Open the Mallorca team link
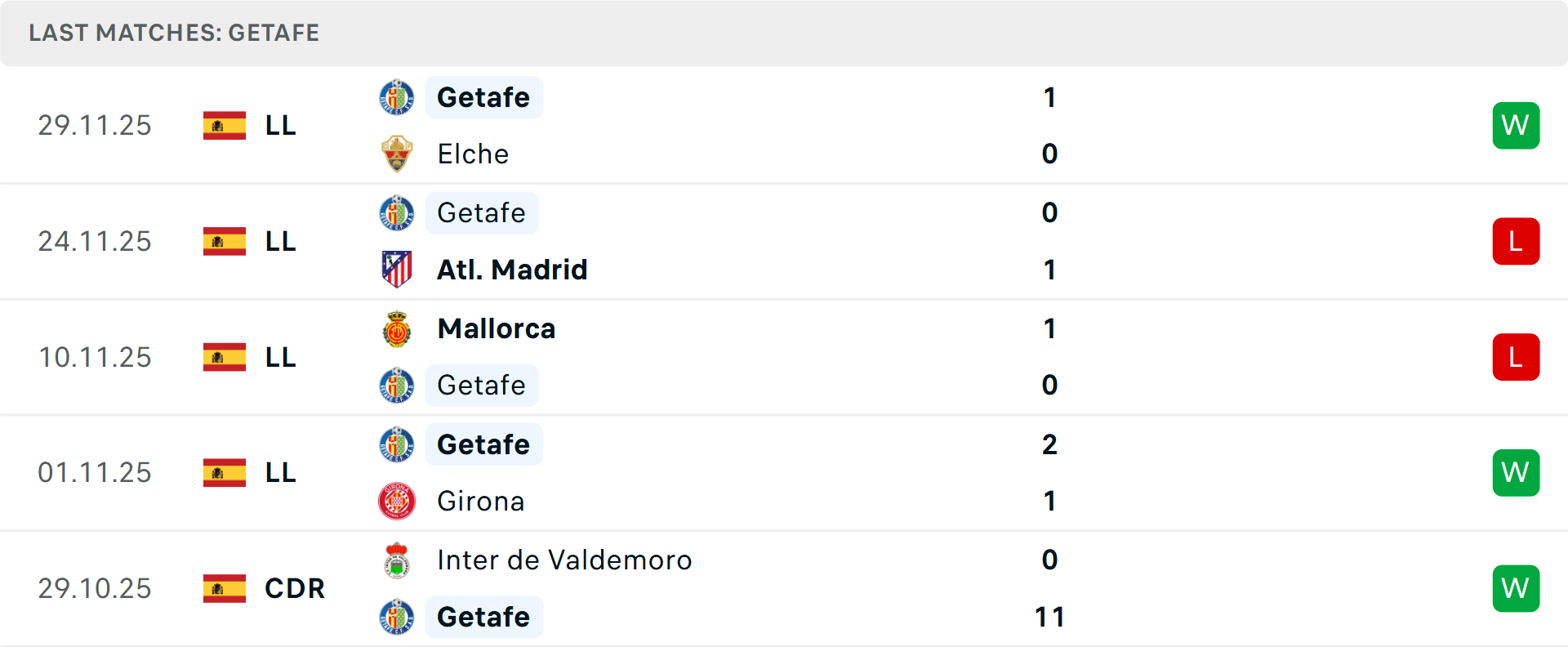The image size is (1568, 647). pos(497,328)
